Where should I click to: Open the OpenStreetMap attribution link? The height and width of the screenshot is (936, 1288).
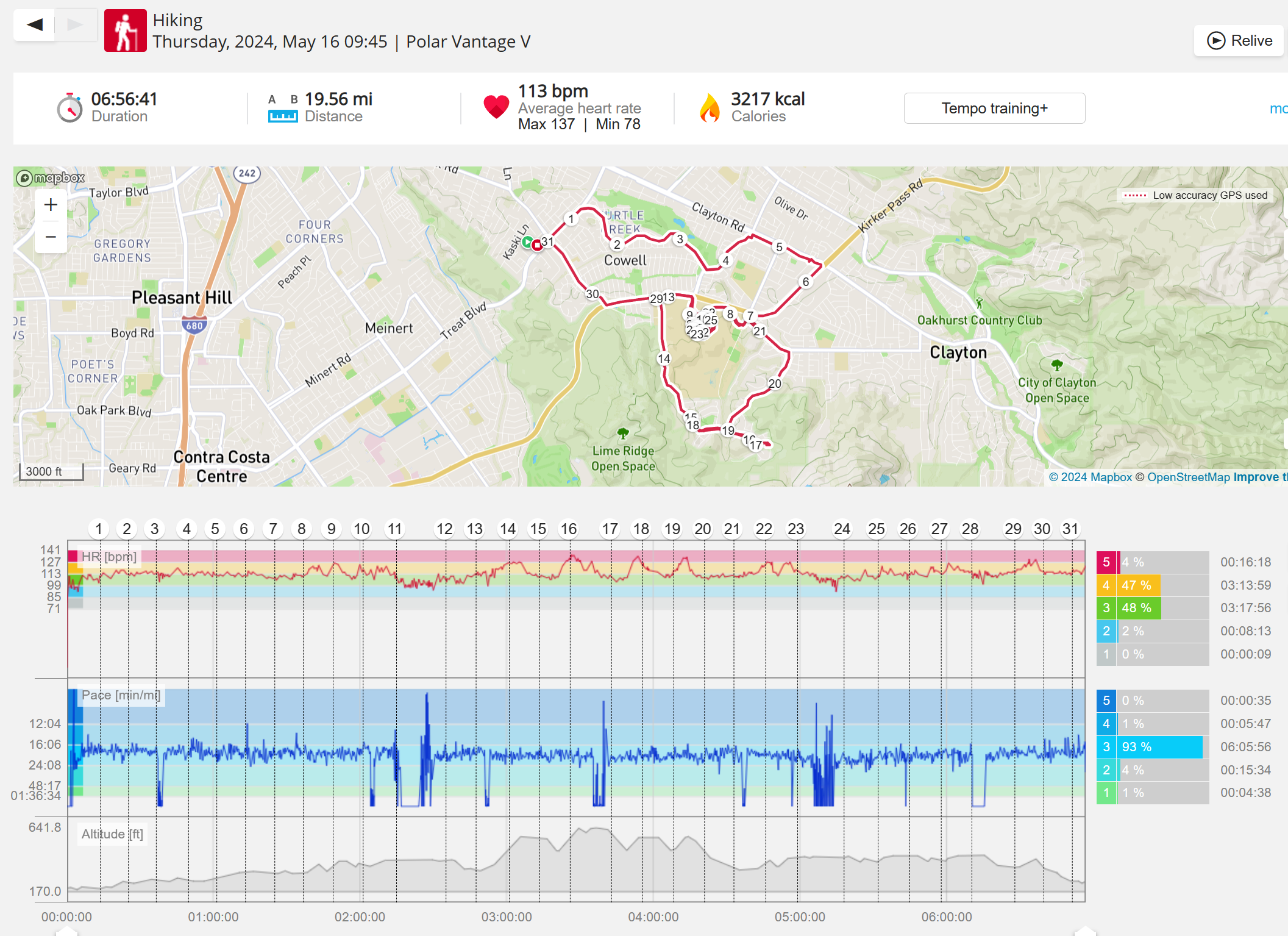click(1188, 477)
